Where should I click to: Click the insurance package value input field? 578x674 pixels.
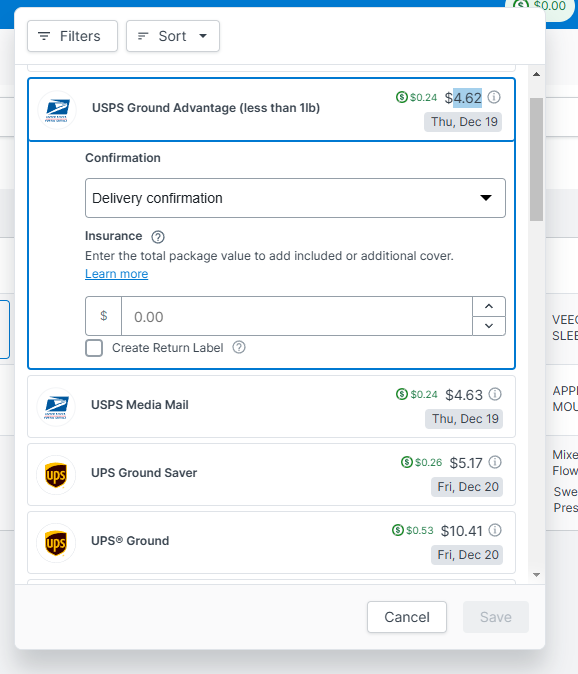pyautogui.click(x=297, y=316)
